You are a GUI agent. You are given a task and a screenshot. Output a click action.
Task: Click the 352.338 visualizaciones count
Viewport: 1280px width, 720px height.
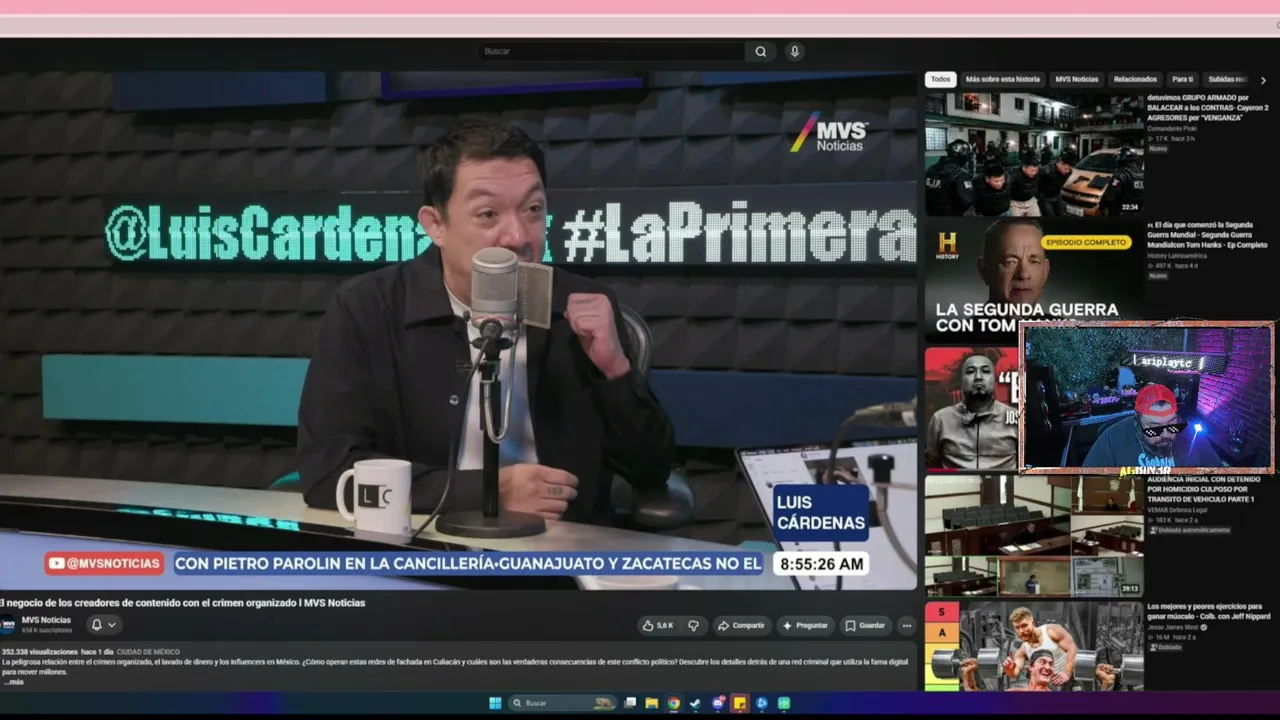[x=40, y=652]
